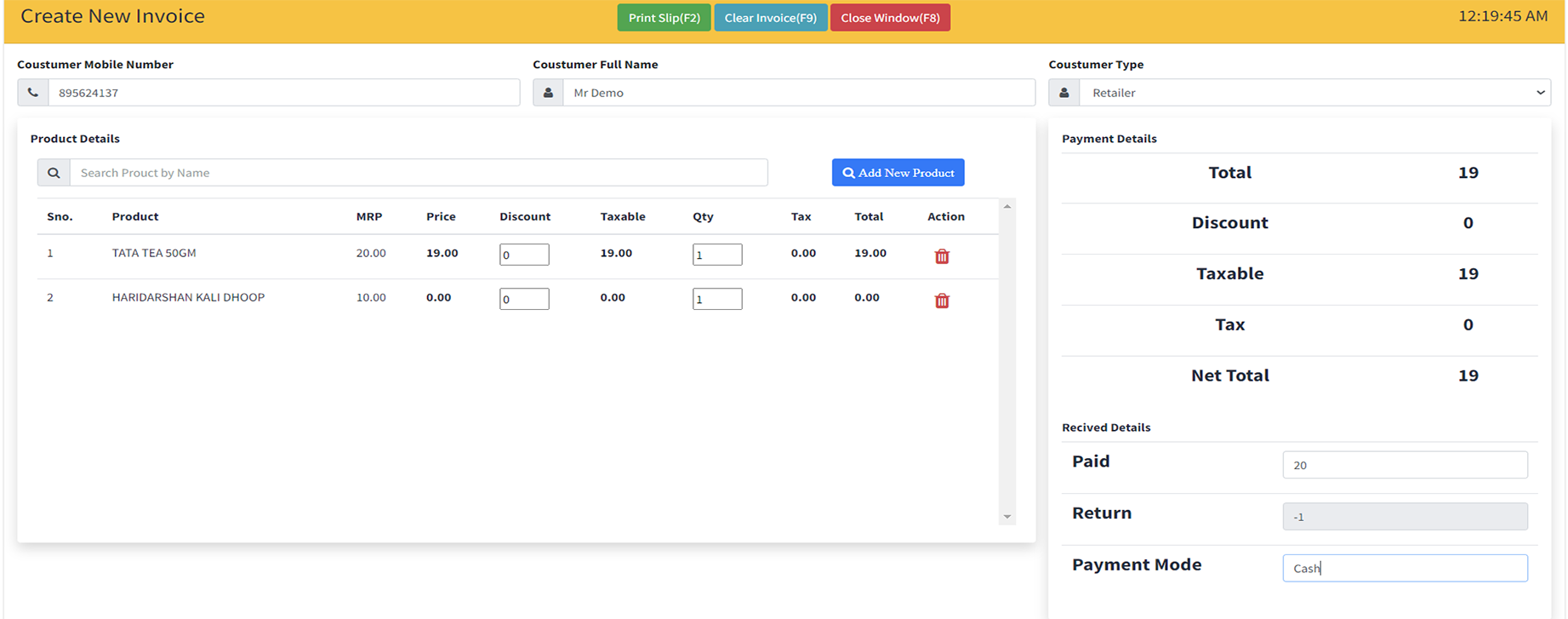
Task: Click Qty input for HARIDARSHAN KALI DHOOP
Action: point(717,299)
